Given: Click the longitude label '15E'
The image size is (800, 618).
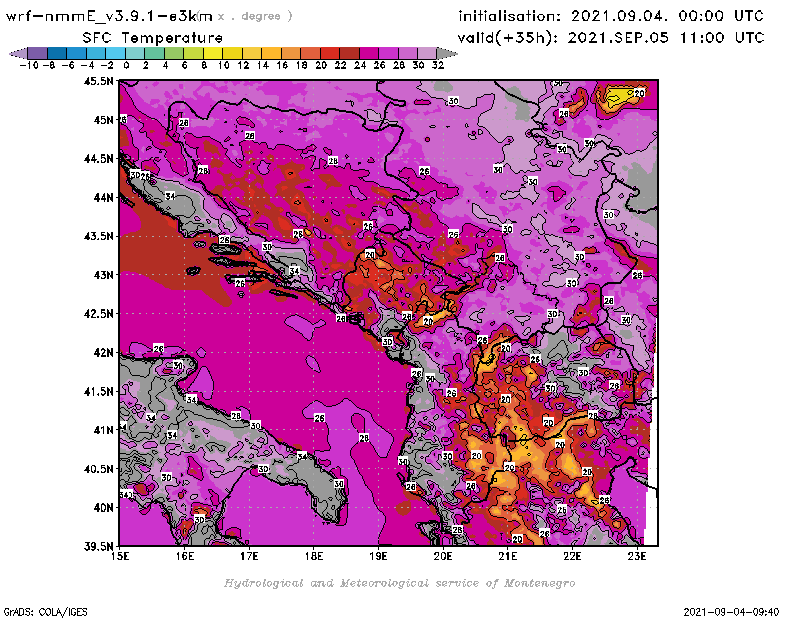Looking at the screenshot, I should point(120,556).
